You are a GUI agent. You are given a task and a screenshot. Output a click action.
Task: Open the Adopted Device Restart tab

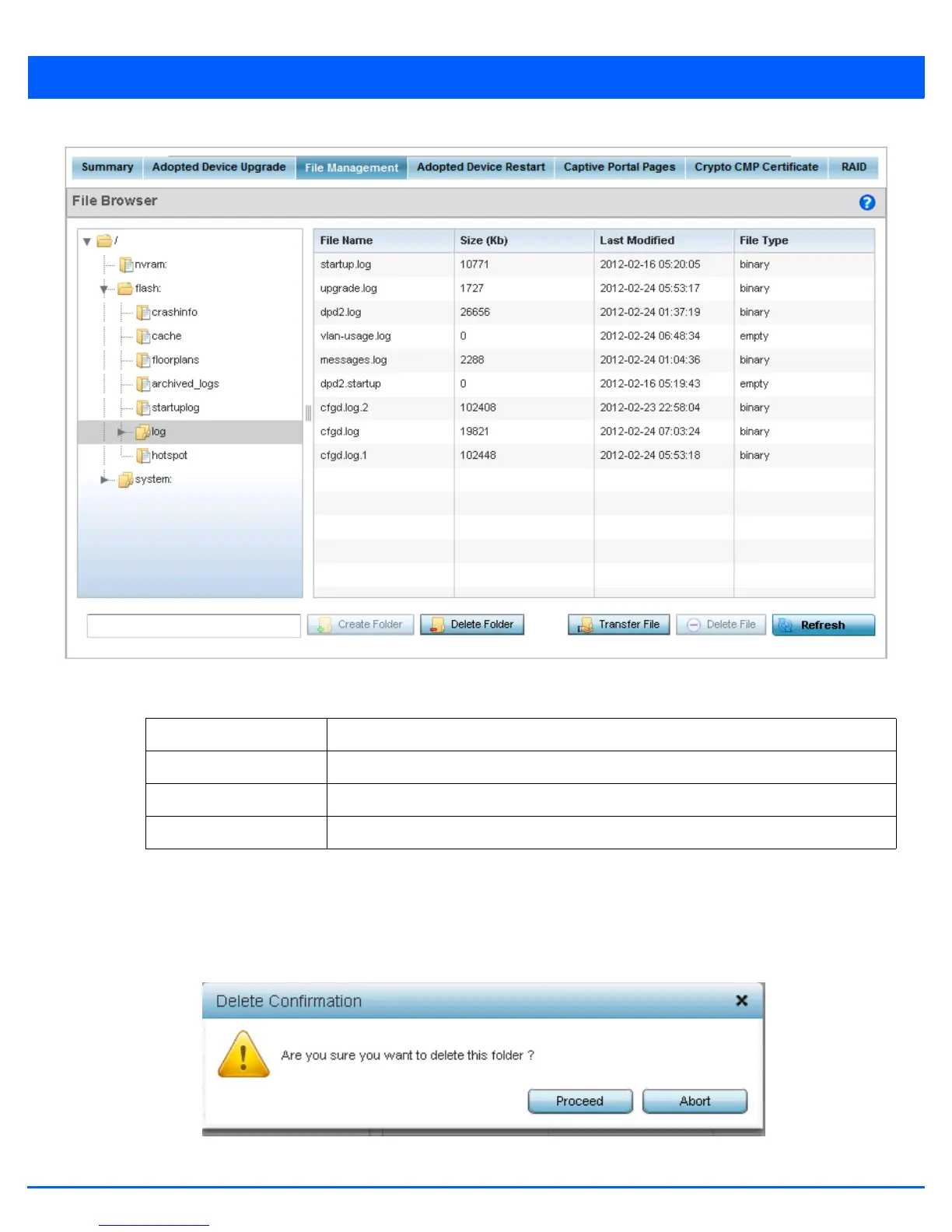(x=481, y=167)
